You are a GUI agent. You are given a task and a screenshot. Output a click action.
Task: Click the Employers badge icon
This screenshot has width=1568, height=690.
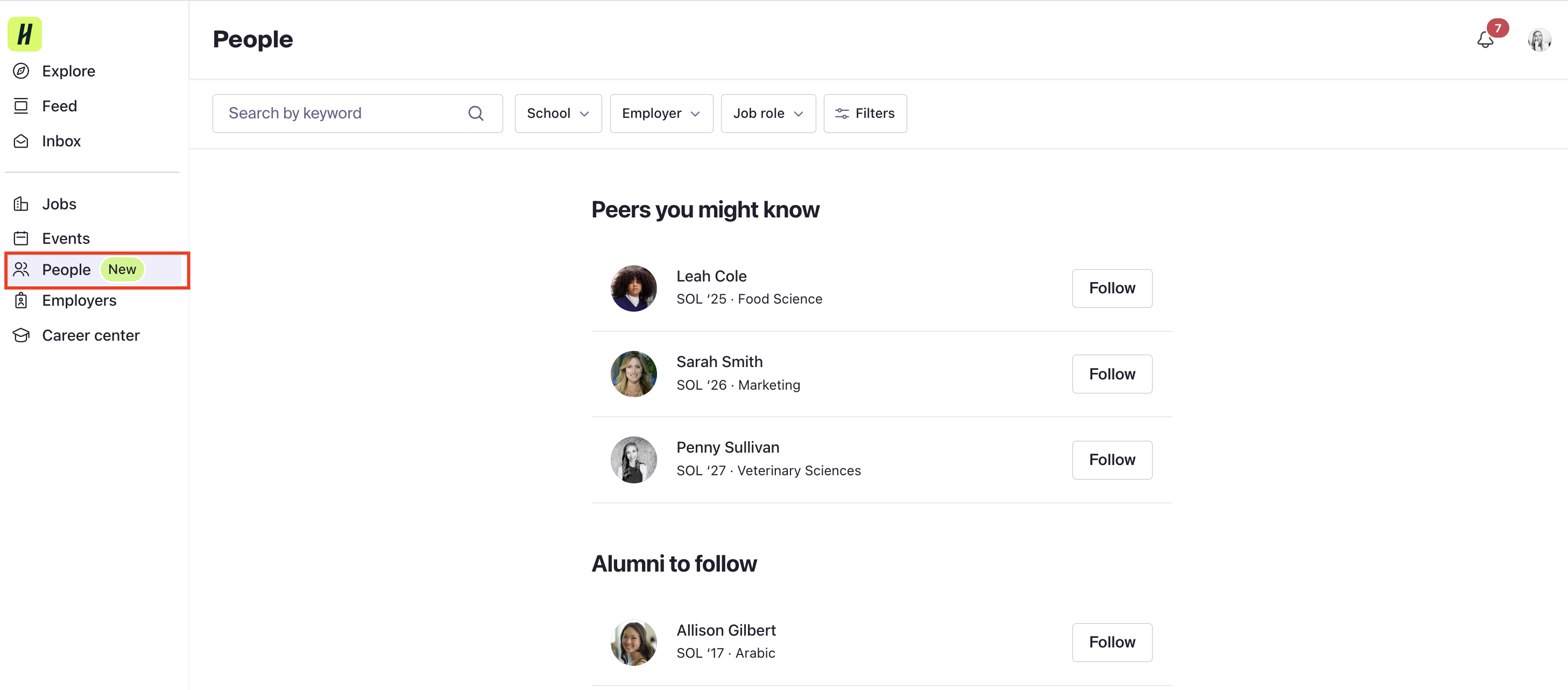(x=22, y=301)
